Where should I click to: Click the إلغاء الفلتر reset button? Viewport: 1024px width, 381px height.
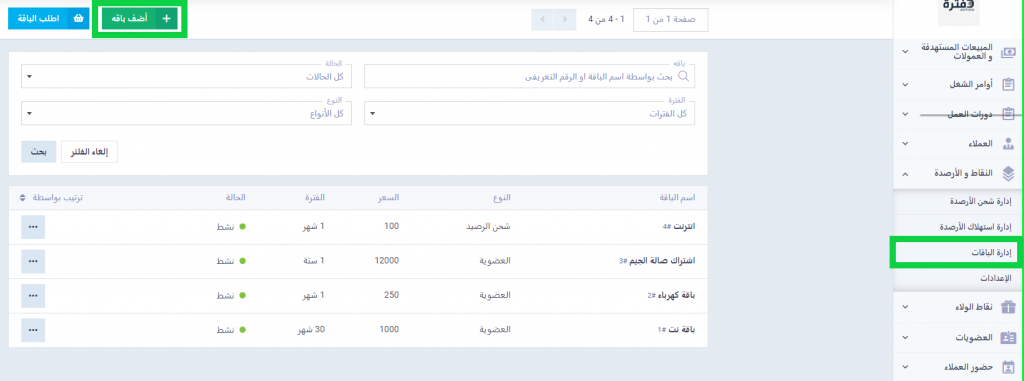(89, 152)
